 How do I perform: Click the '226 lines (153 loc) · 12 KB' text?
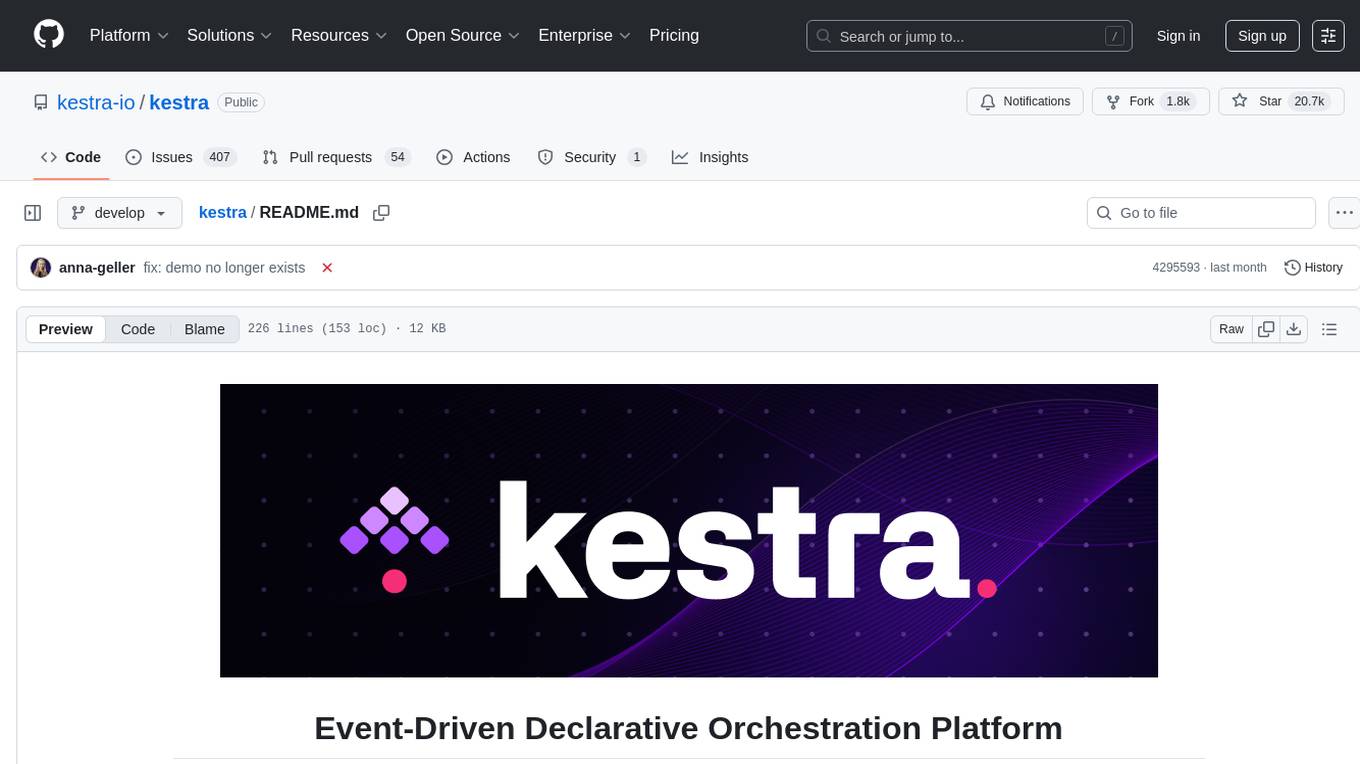tap(347, 329)
